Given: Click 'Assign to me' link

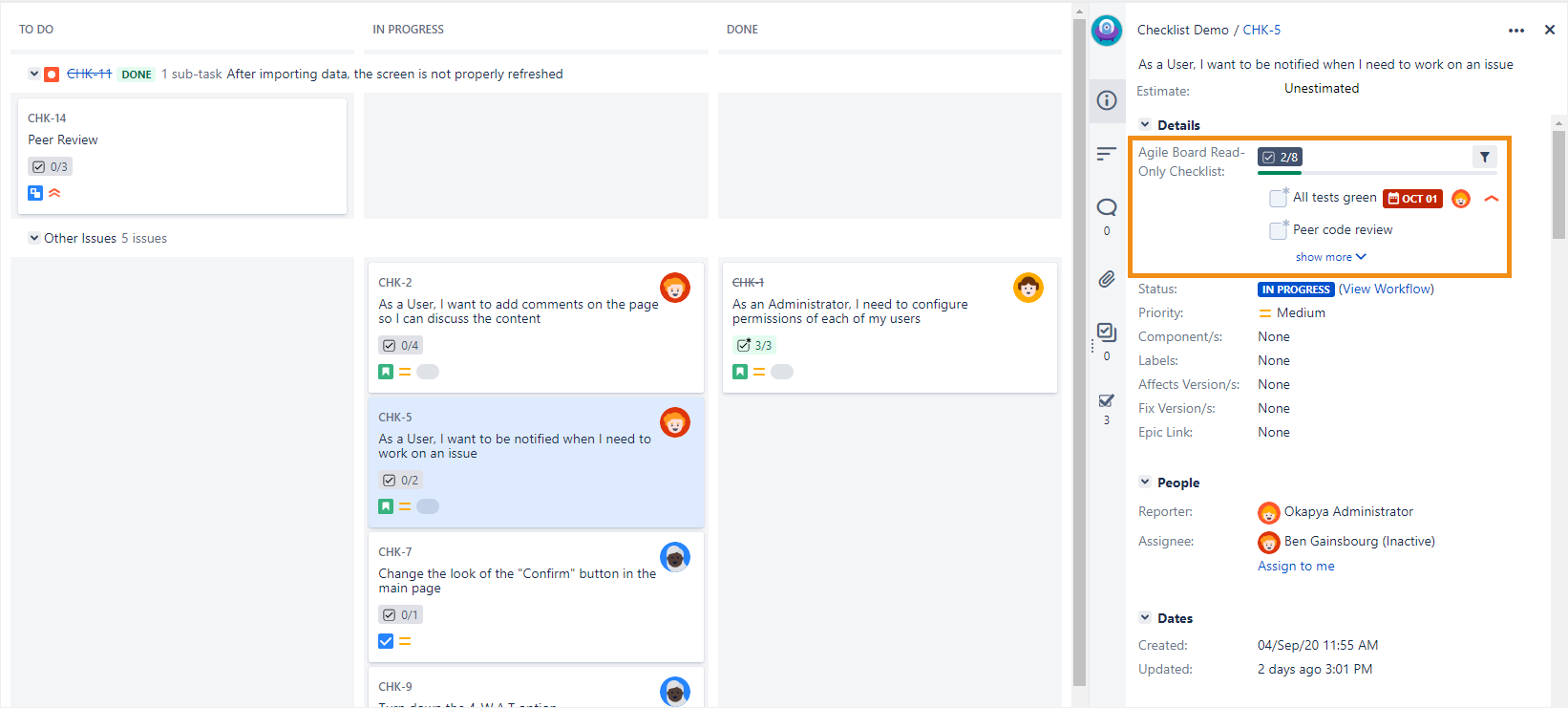Looking at the screenshot, I should pyautogui.click(x=1296, y=566).
